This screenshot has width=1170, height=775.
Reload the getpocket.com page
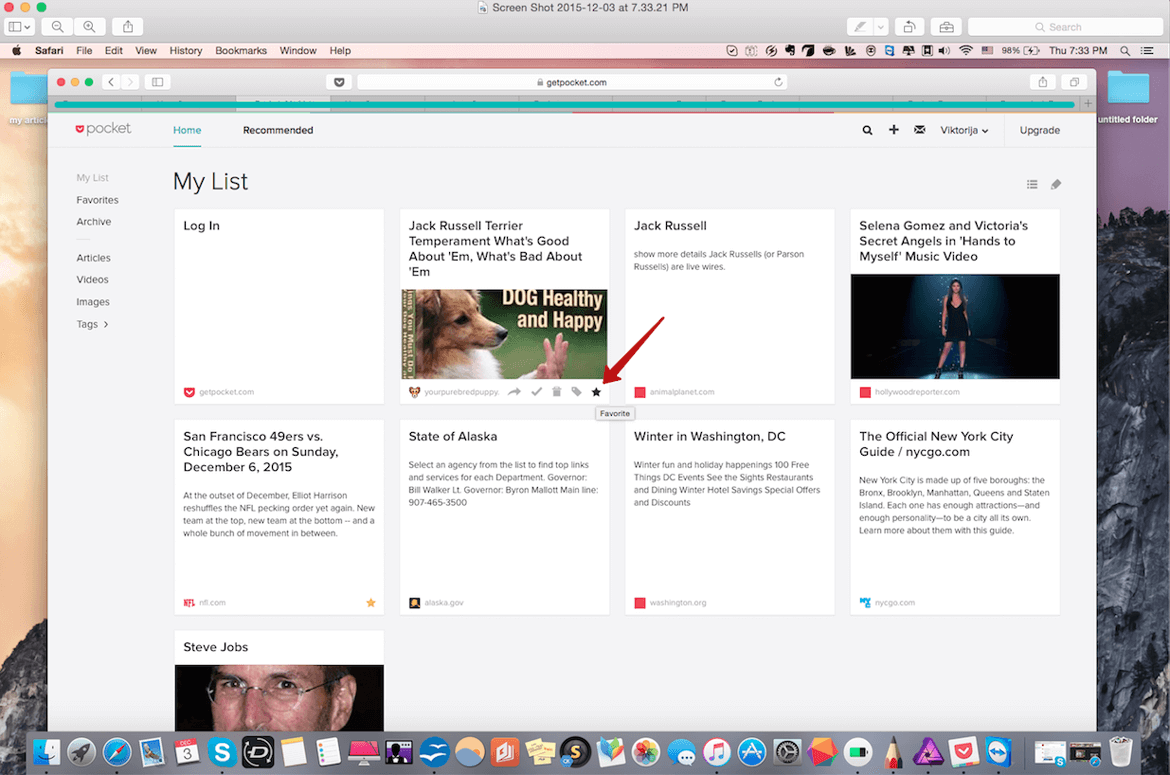778,82
